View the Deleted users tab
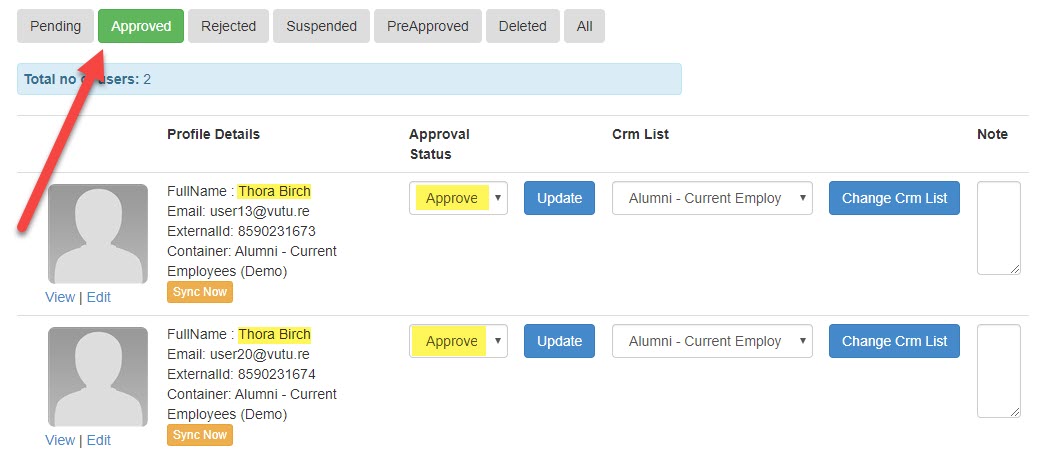This screenshot has height=459, width=1038. [523, 26]
